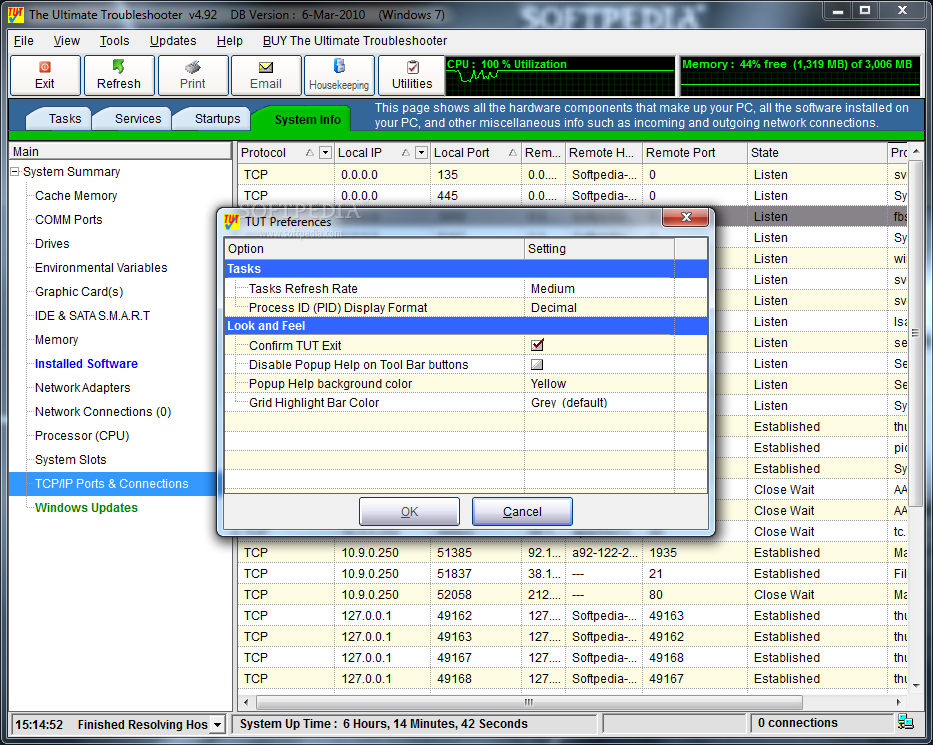Open the View menu

point(67,40)
